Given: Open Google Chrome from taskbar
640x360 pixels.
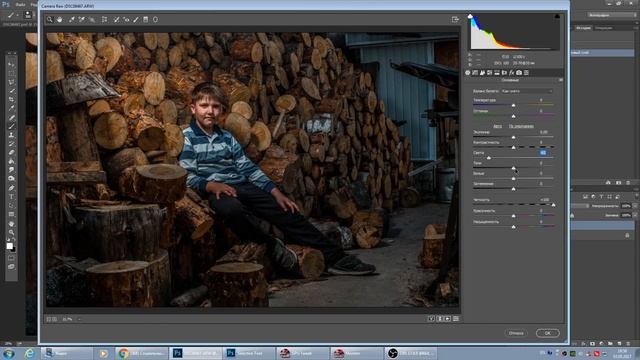Looking at the screenshot, I should tap(141, 353).
